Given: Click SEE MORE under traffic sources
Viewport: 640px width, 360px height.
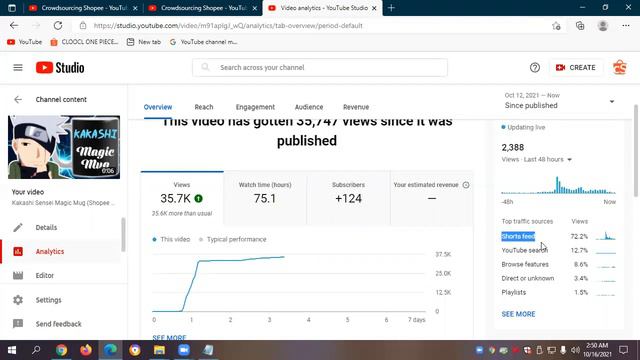Looking at the screenshot, I should (518, 314).
